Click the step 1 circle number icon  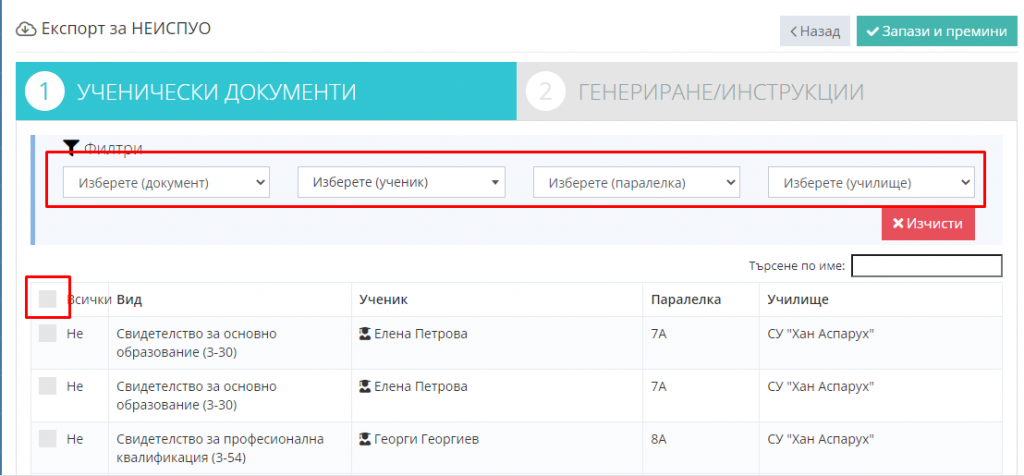(44, 92)
